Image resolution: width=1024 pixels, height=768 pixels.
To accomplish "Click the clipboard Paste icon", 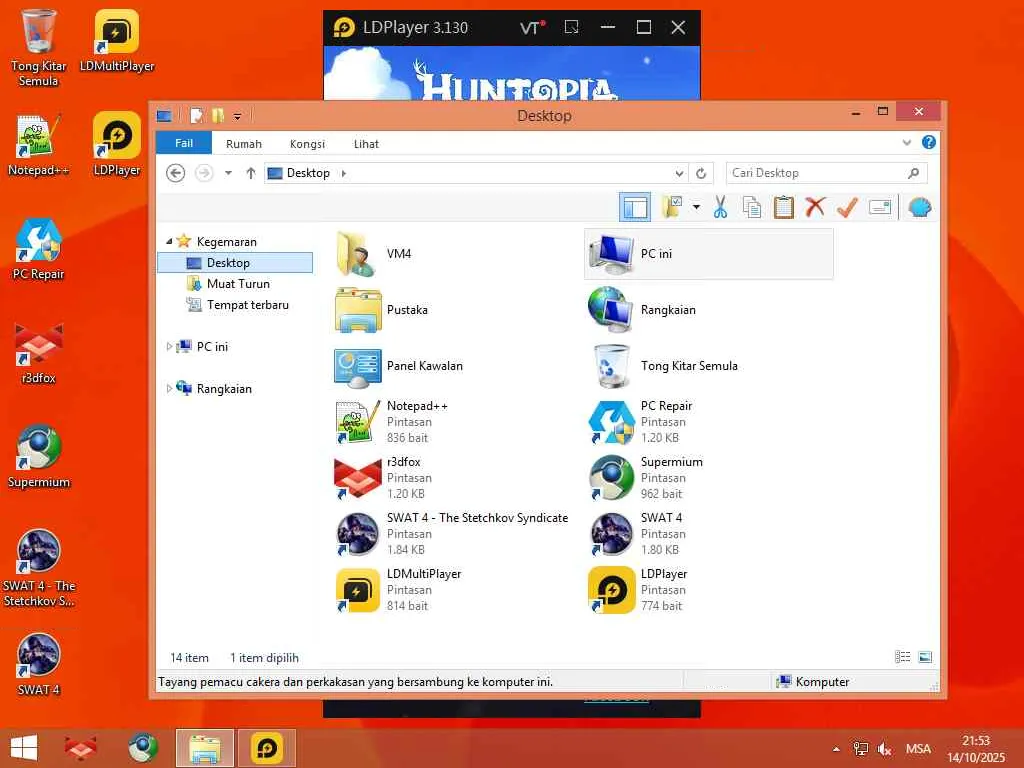I will 783,208.
